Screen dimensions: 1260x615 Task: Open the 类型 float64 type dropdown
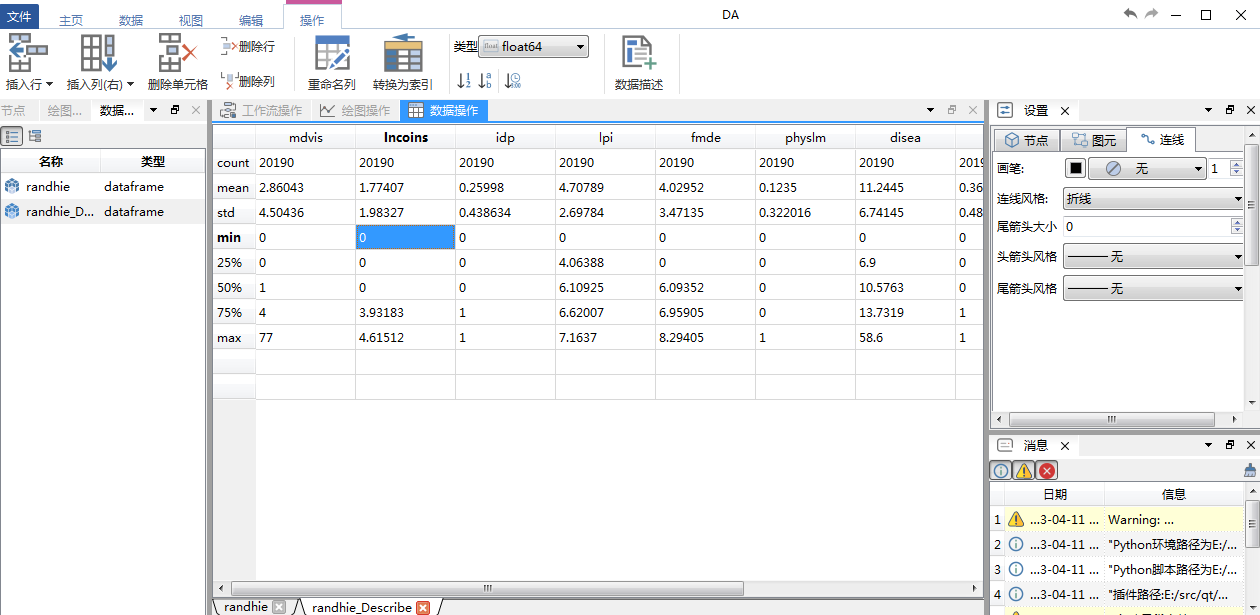pyautogui.click(x=534, y=47)
